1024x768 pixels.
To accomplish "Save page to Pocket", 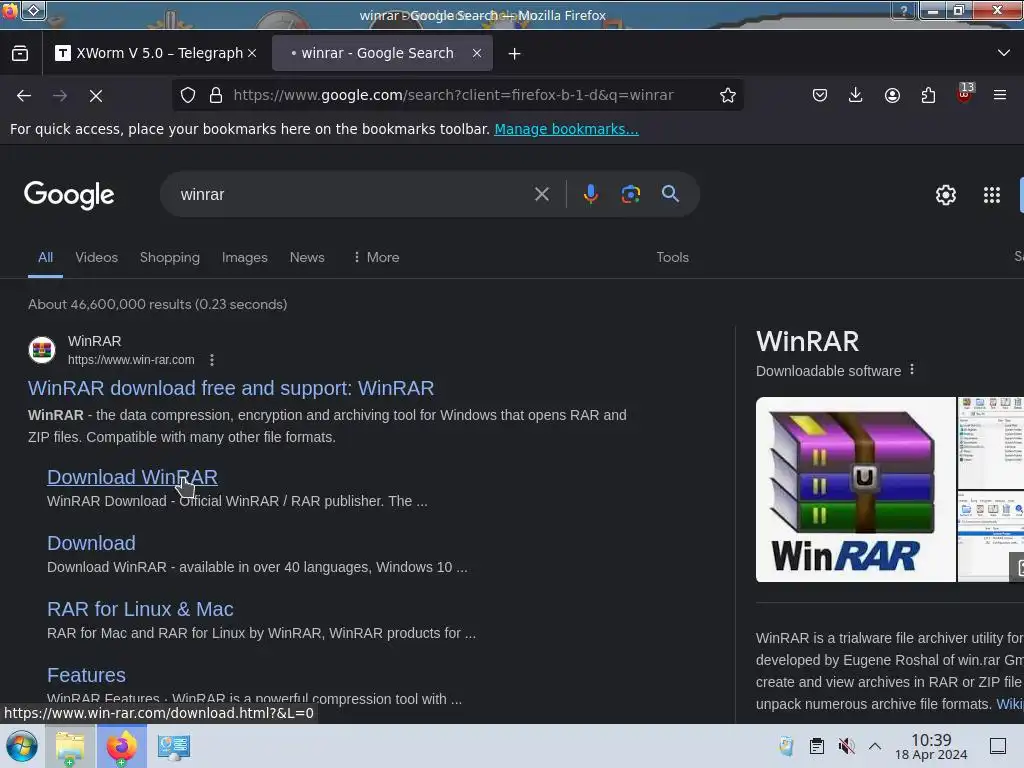I will pyautogui.click(x=820, y=95).
